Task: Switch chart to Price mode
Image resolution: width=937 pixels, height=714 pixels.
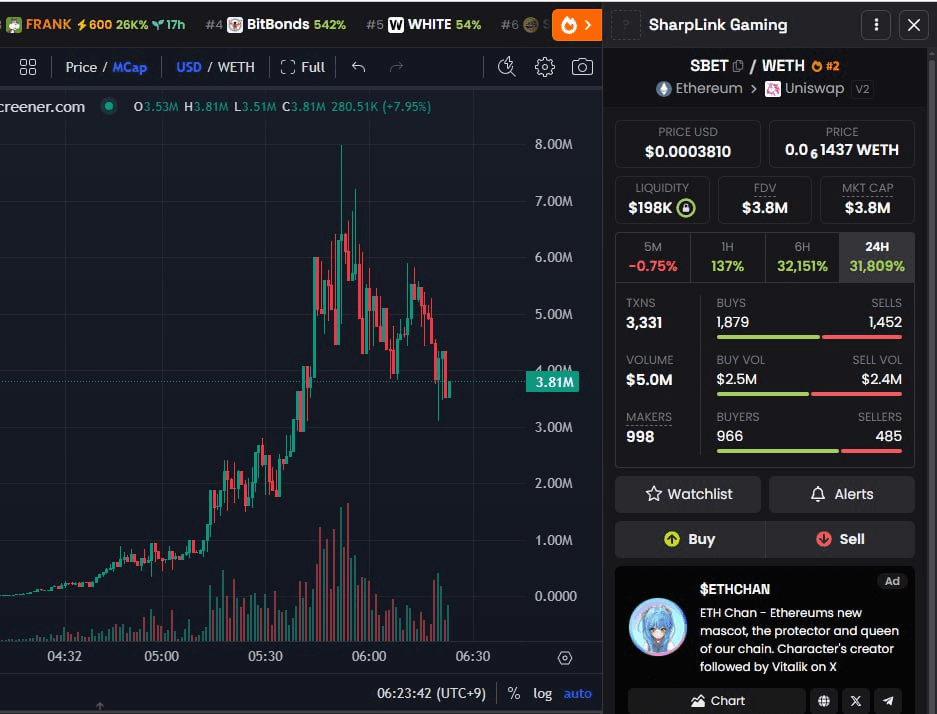Action: pos(81,67)
